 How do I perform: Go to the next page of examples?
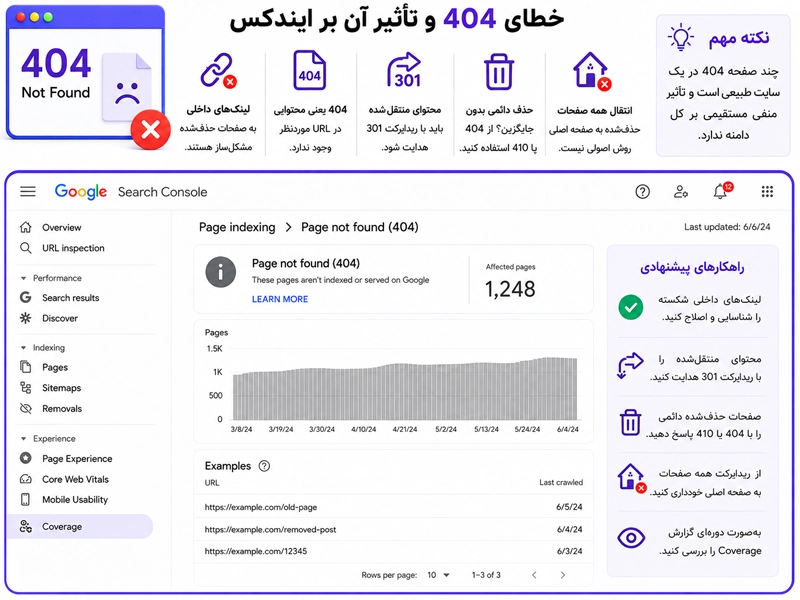(x=563, y=575)
